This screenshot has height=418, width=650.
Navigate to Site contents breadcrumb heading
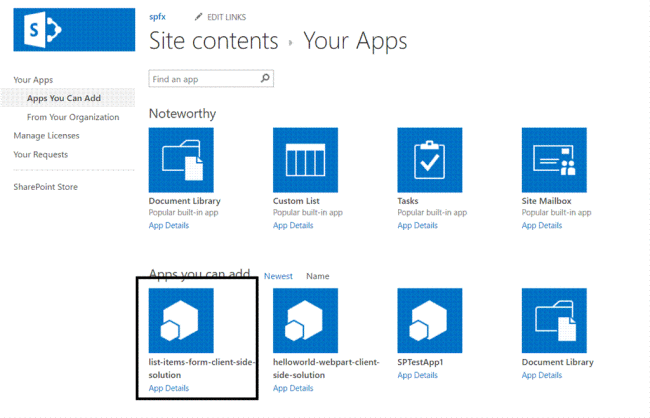click(213, 42)
